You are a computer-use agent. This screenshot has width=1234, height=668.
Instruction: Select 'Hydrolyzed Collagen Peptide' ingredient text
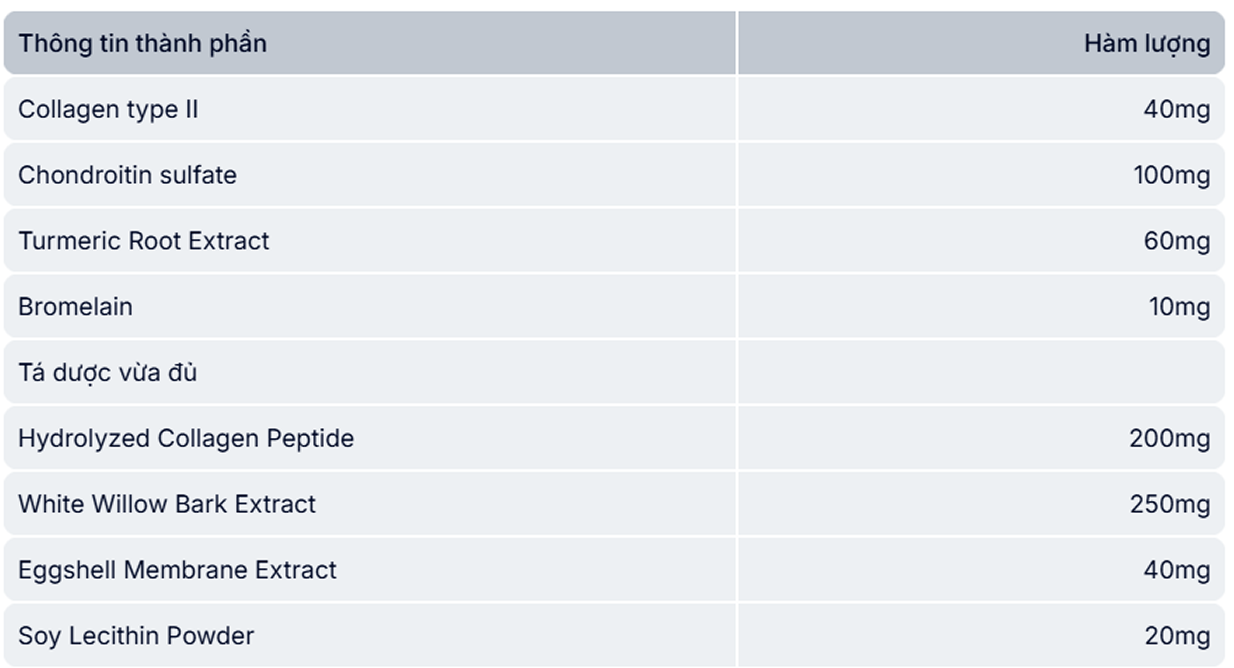pyautogui.click(x=185, y=439)
